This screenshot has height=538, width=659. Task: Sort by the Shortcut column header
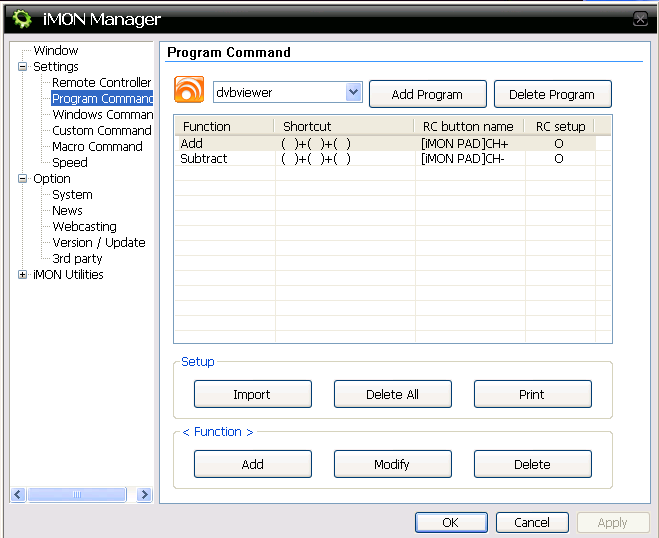click(343, 126)
